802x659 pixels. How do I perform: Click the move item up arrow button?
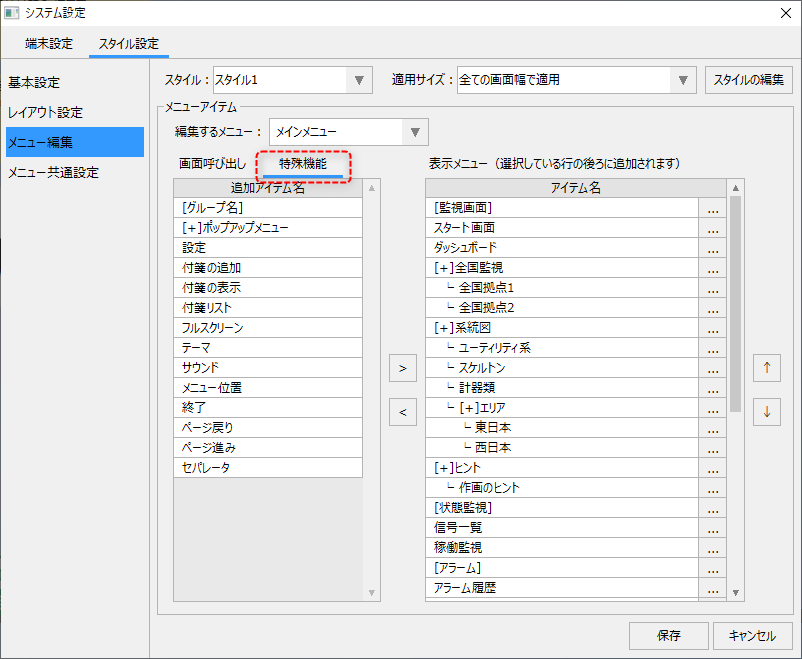[767, 368]
